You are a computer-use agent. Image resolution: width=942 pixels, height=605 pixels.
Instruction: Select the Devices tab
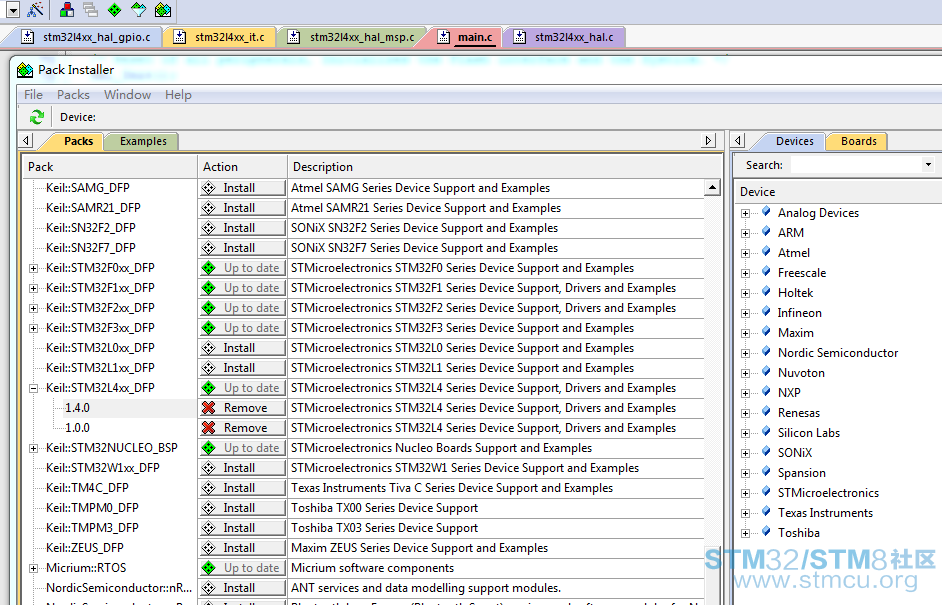794,141
